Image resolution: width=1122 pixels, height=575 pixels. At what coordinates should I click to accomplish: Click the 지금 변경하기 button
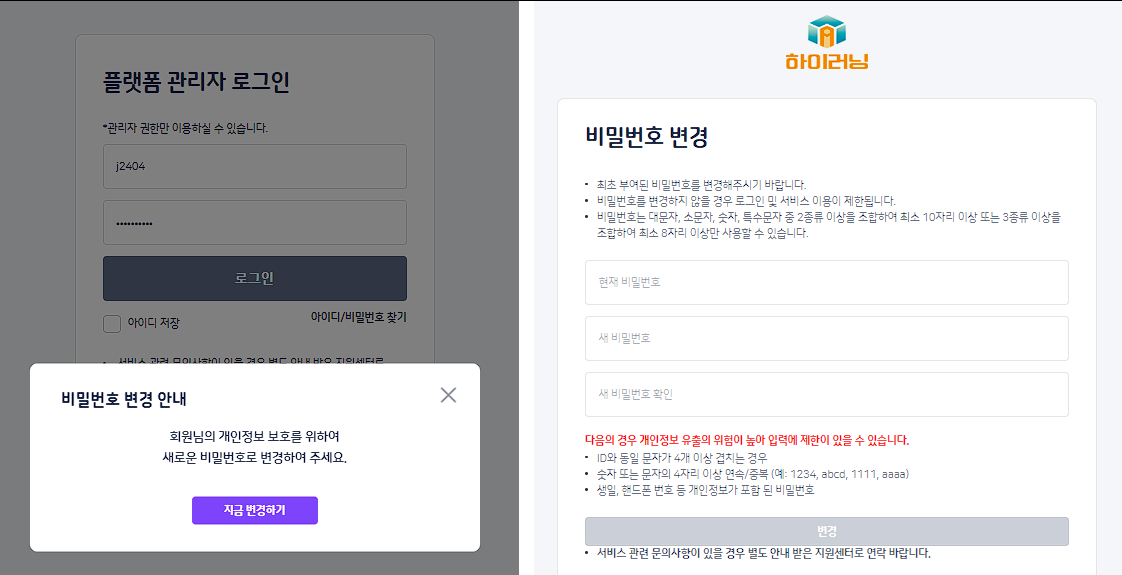tap(255, 511)
